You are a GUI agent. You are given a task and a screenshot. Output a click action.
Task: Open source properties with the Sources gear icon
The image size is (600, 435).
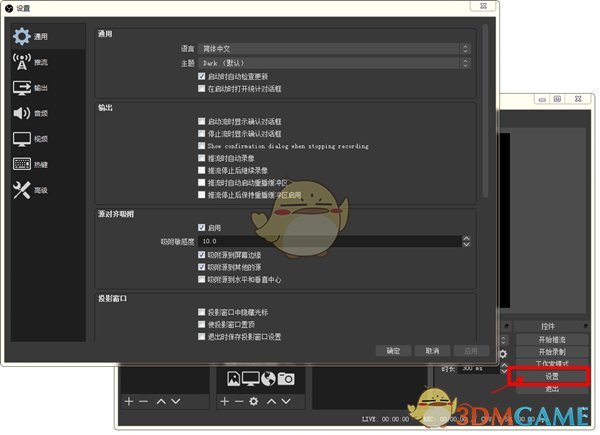tap(253, 401)
